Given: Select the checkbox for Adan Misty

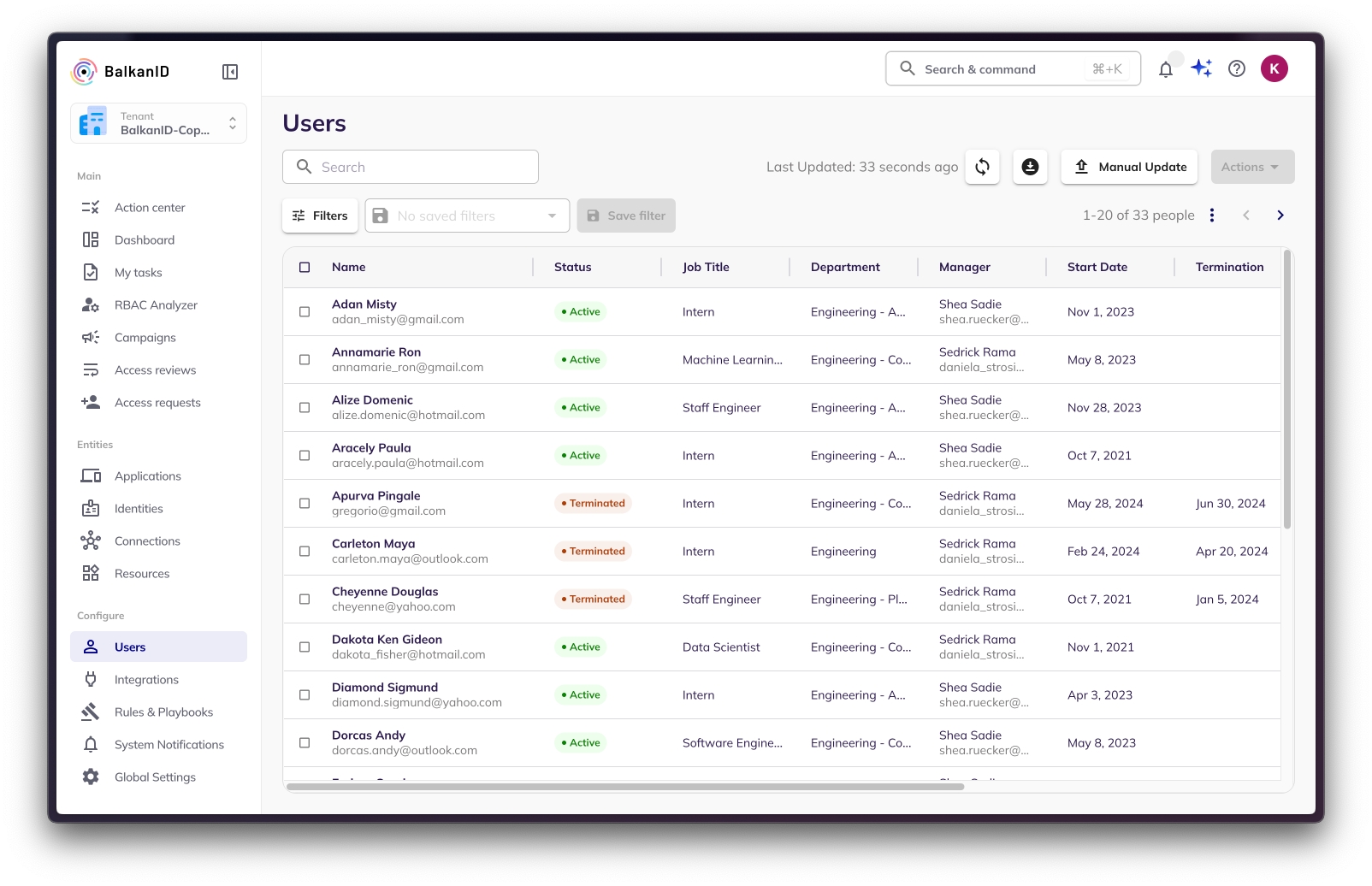Looking at the screenshot, I should pyautogui.click(x=305, y=312).
